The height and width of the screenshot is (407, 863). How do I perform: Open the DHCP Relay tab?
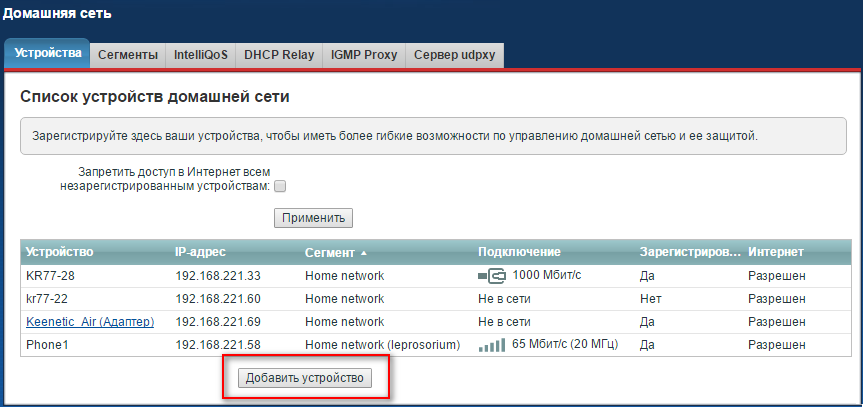pyautogui.click(x=279, y=56)
